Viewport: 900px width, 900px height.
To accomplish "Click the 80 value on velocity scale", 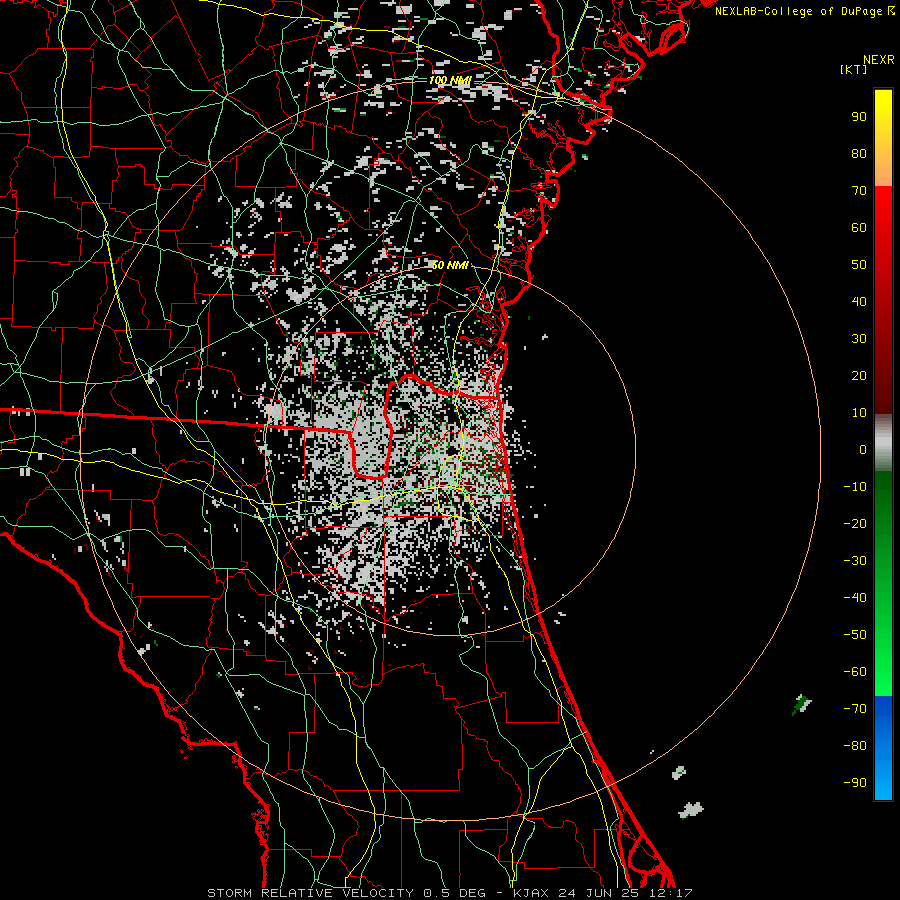I will [859, 153].
